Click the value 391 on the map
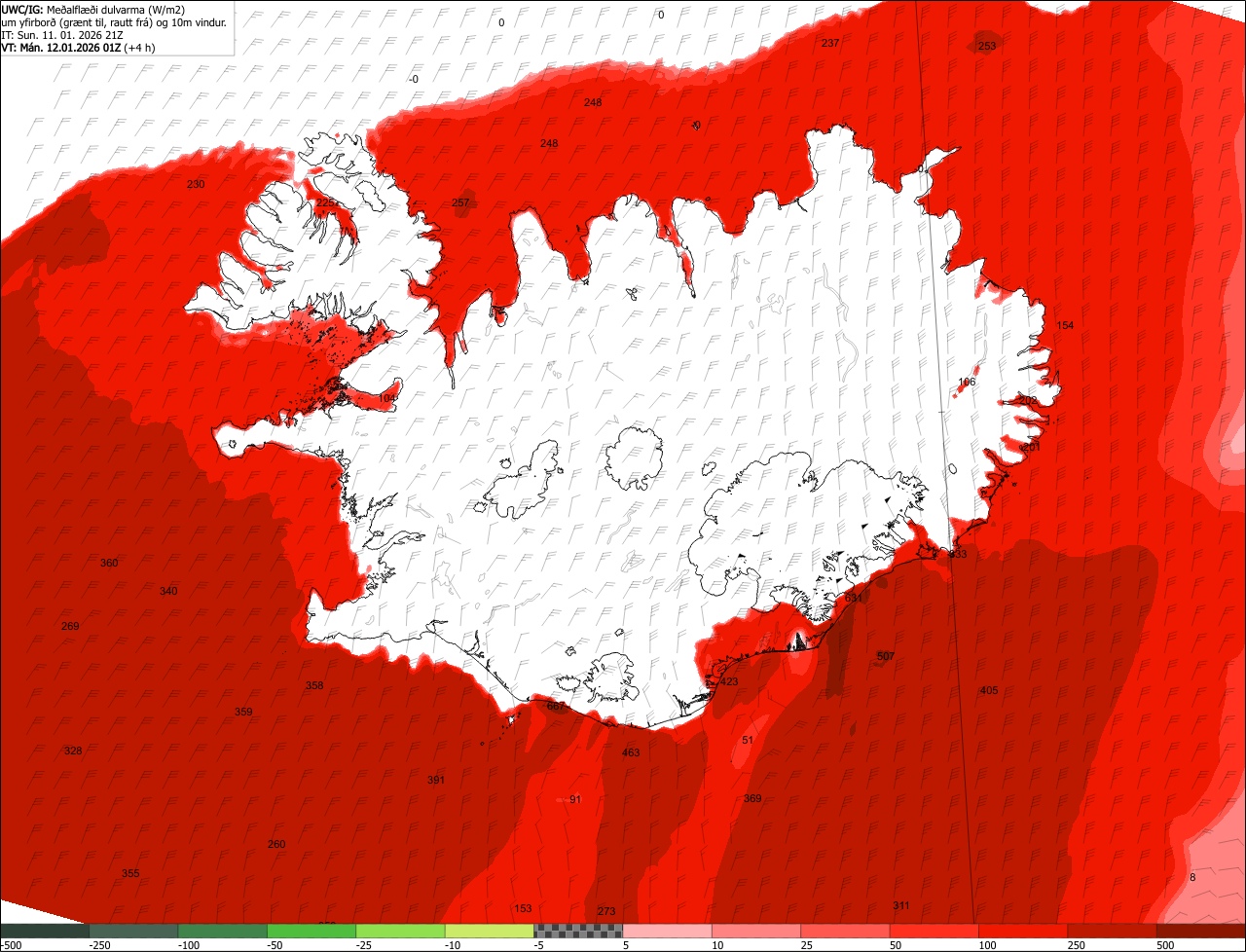This screenshot has width=1246, height=952. 436,781
